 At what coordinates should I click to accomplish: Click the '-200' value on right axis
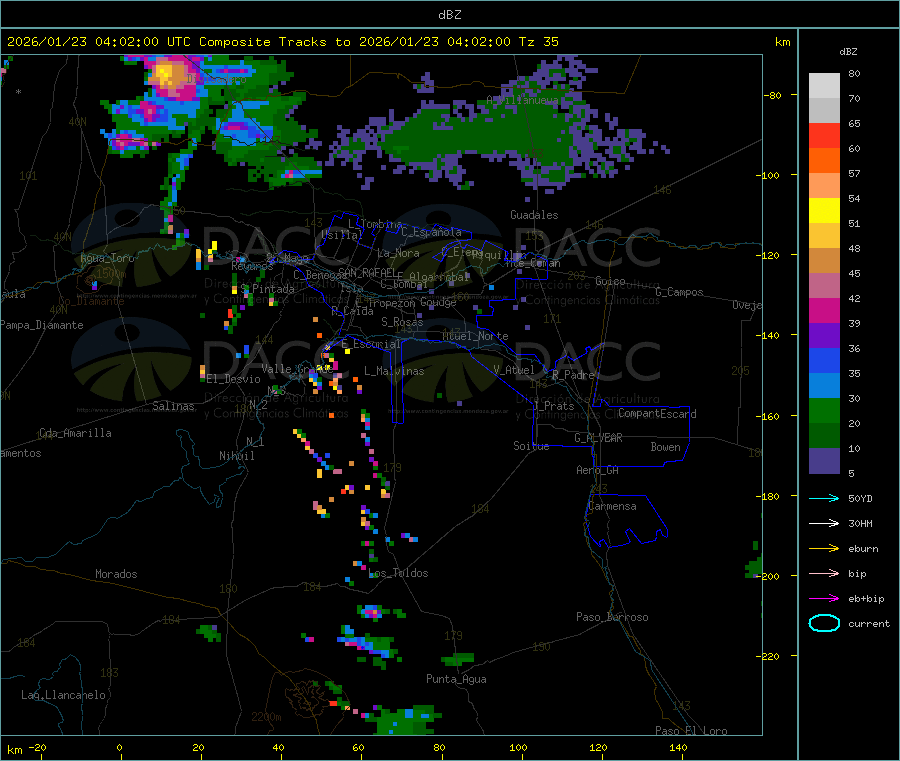pyautogui.click(x=767, y=576)
